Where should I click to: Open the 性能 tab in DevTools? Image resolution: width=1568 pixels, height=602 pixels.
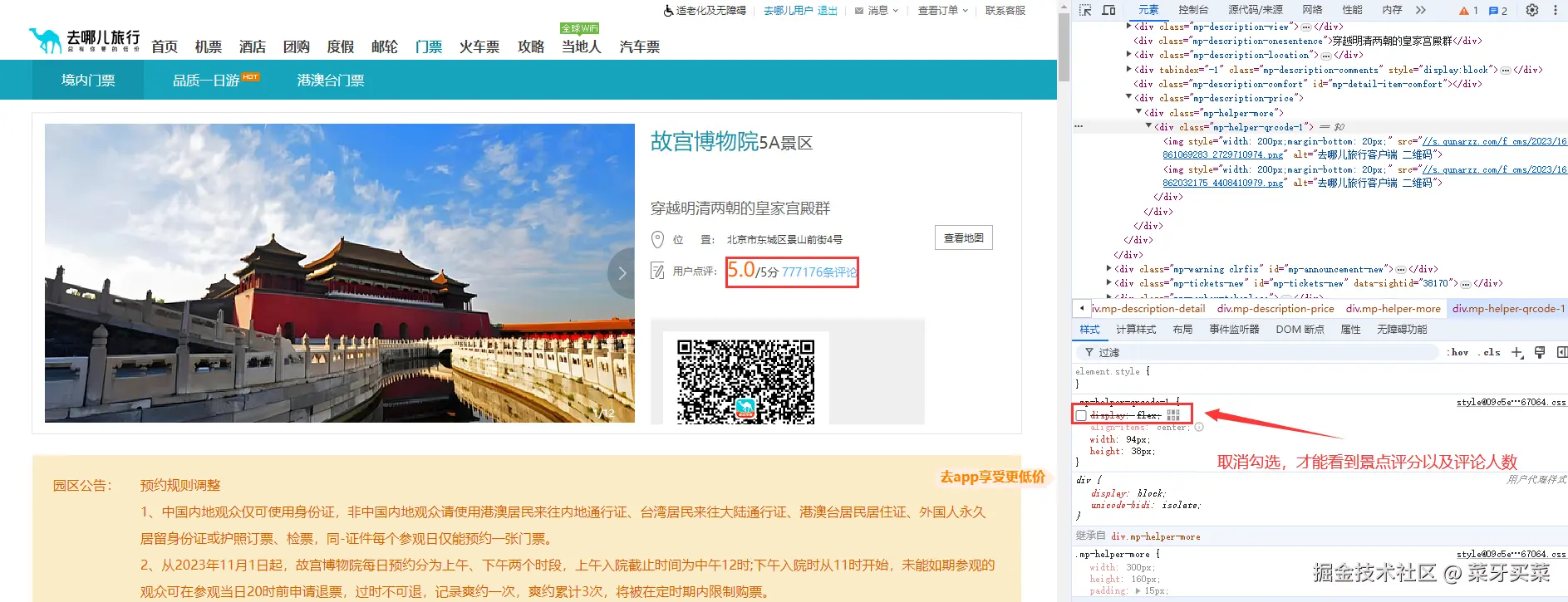coord(1352,10)
